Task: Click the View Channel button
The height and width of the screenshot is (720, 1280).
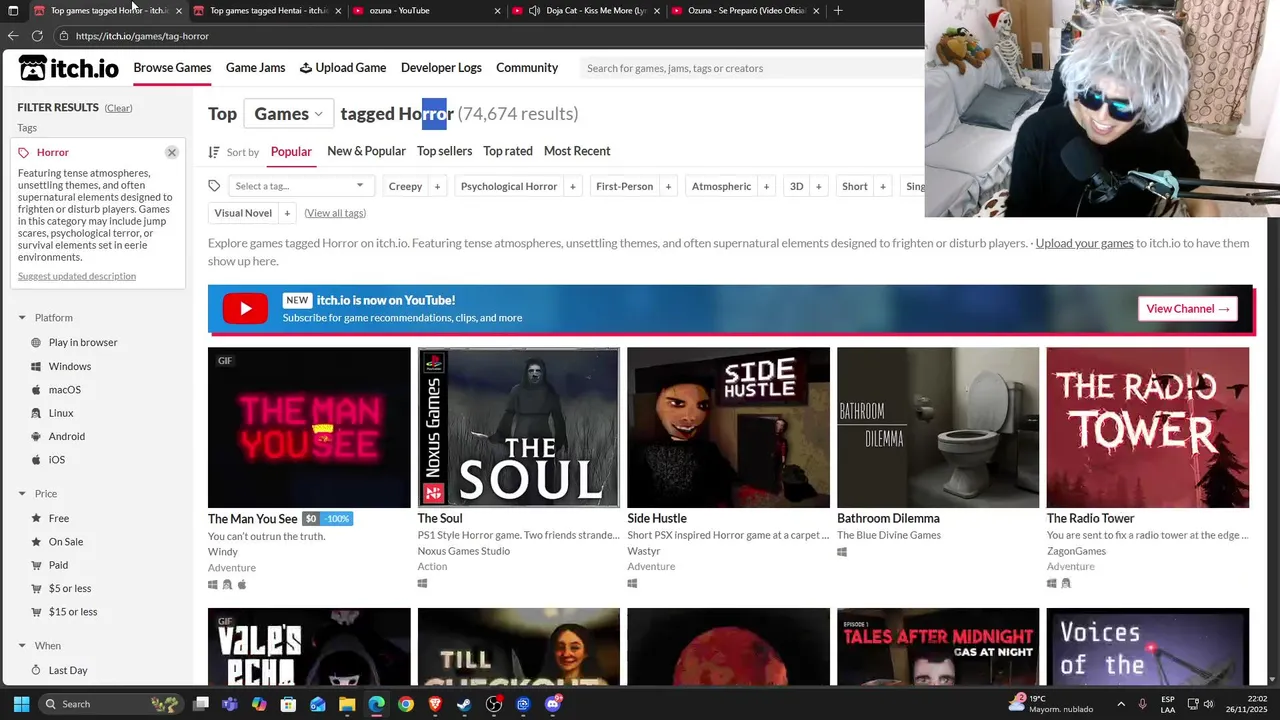Action: click(1188, 309)
